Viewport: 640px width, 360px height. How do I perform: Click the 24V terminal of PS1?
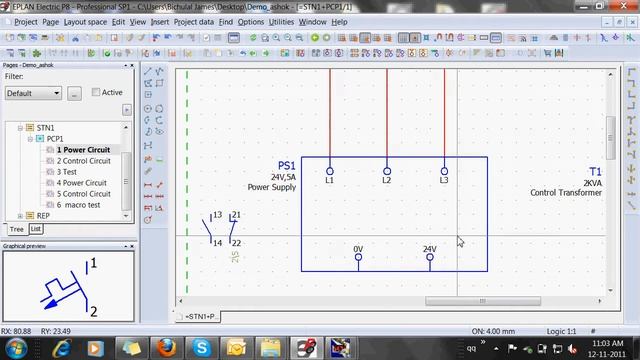point(430,257)
